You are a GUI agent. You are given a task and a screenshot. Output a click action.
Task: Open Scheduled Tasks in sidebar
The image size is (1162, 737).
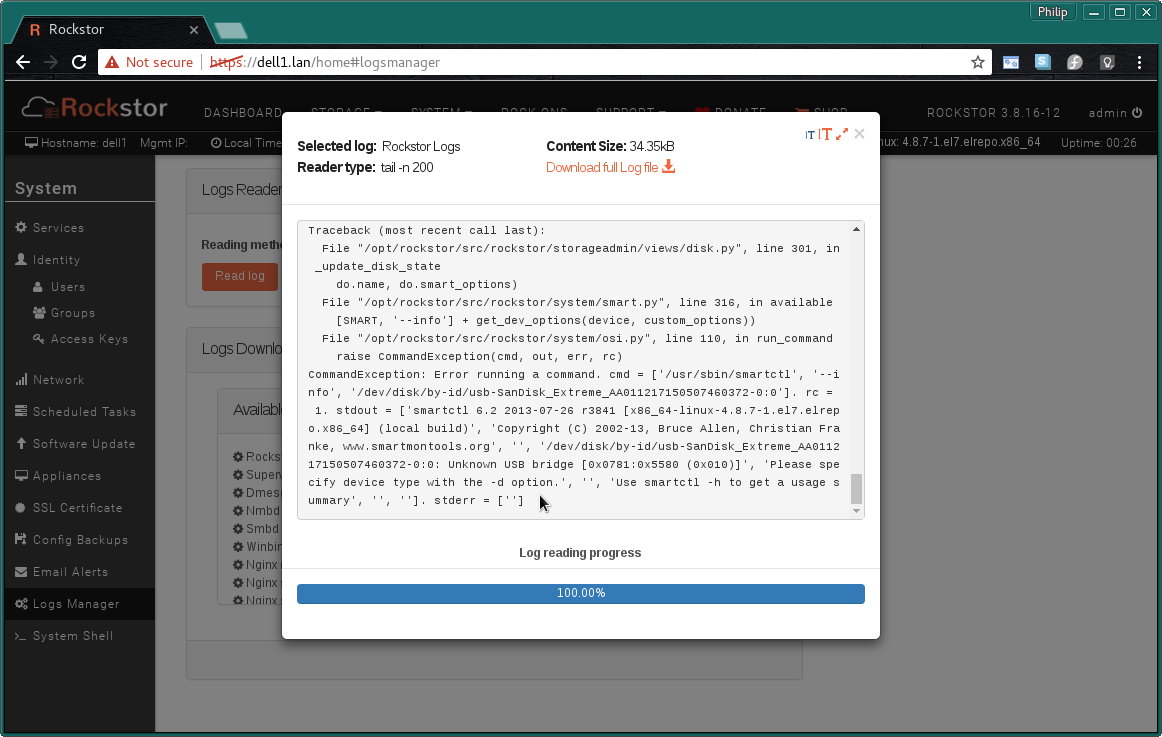click(x=76, y=412)
